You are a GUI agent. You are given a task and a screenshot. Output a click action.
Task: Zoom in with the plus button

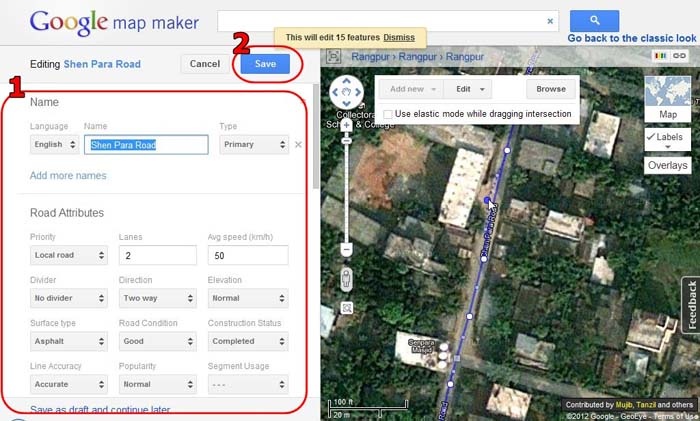tap(346, 125)
